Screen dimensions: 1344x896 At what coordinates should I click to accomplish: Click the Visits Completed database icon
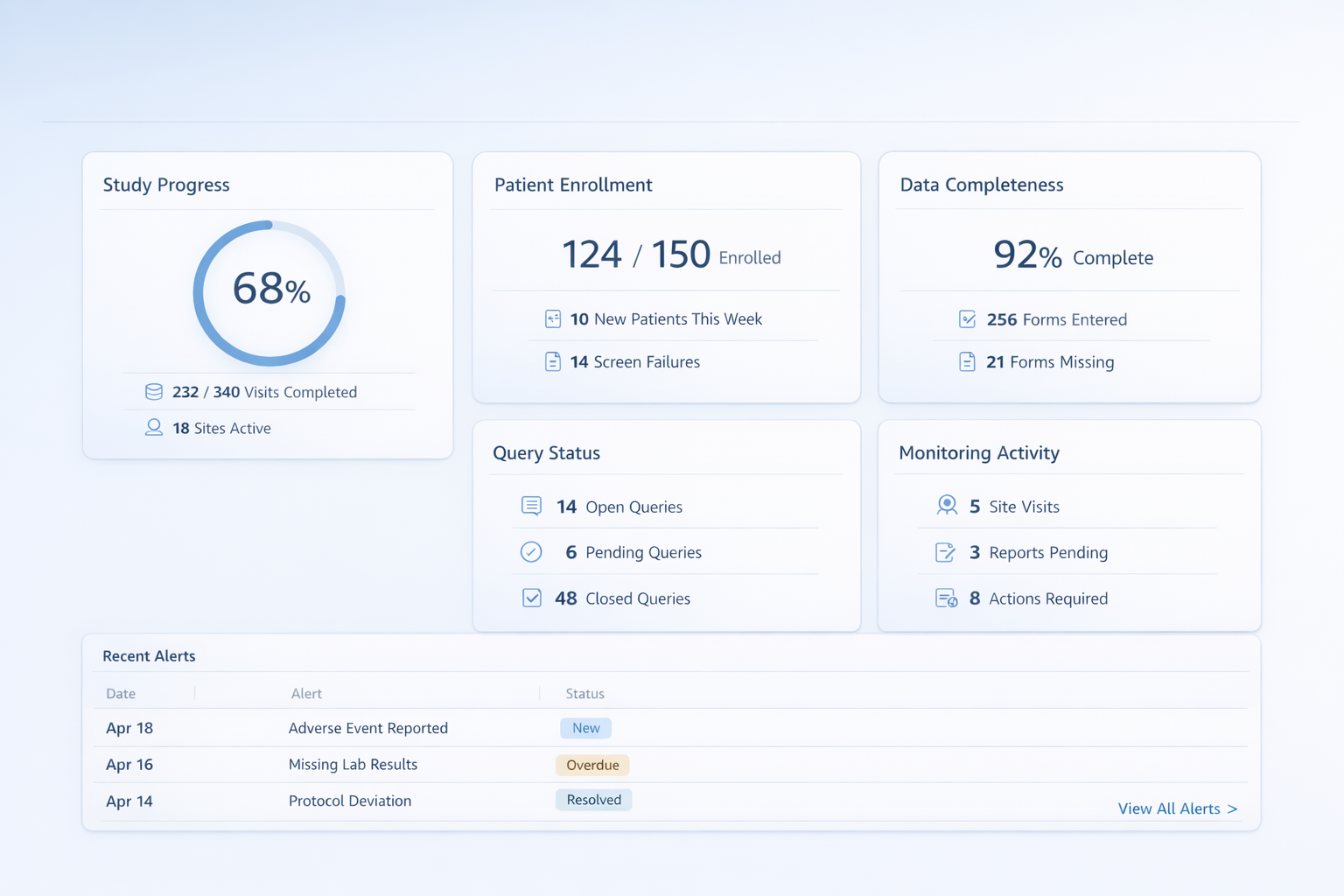tap(154, 392)
